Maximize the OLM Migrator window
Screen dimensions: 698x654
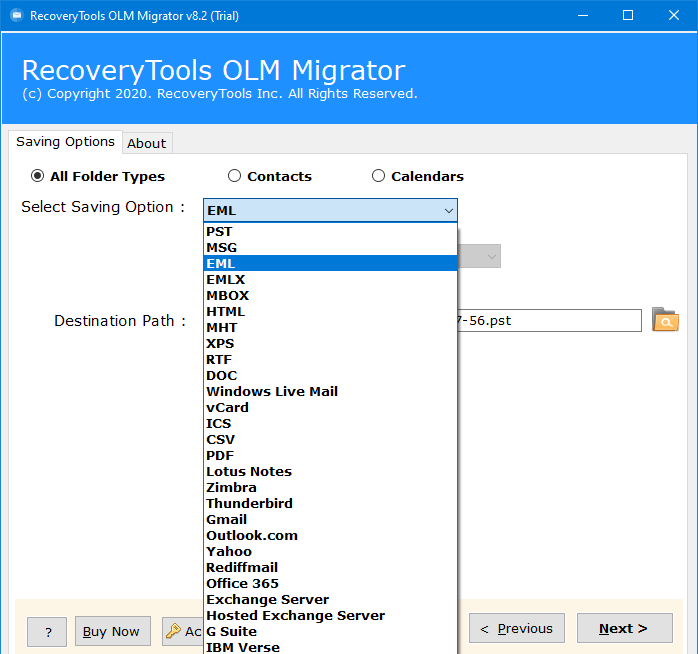628,16
